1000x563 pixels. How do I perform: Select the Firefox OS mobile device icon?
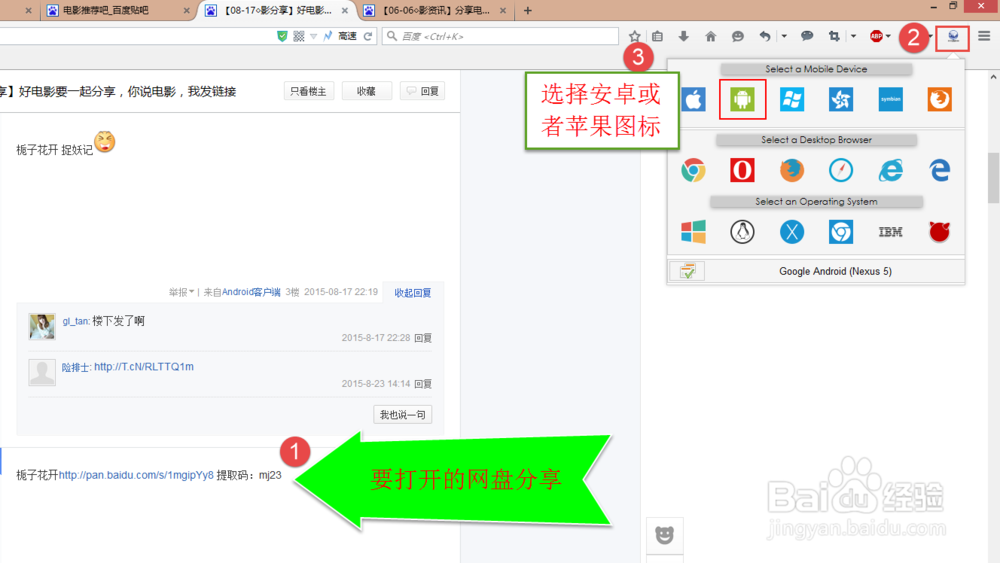point(939,99)
